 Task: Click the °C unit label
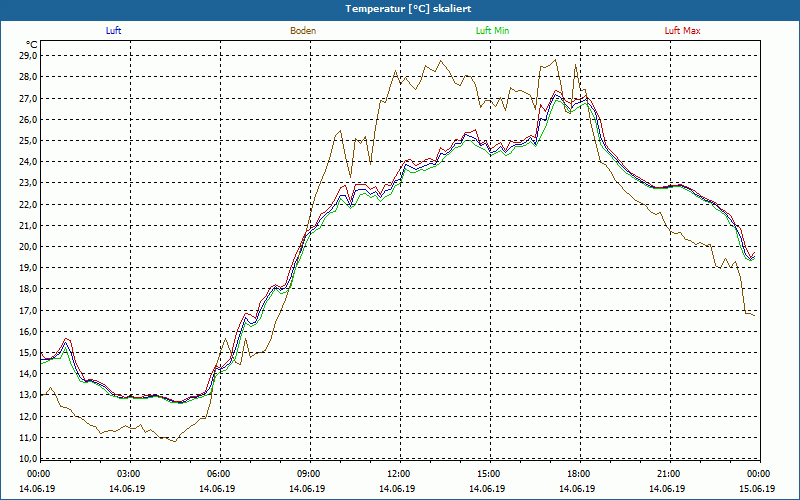coord(32,45)
